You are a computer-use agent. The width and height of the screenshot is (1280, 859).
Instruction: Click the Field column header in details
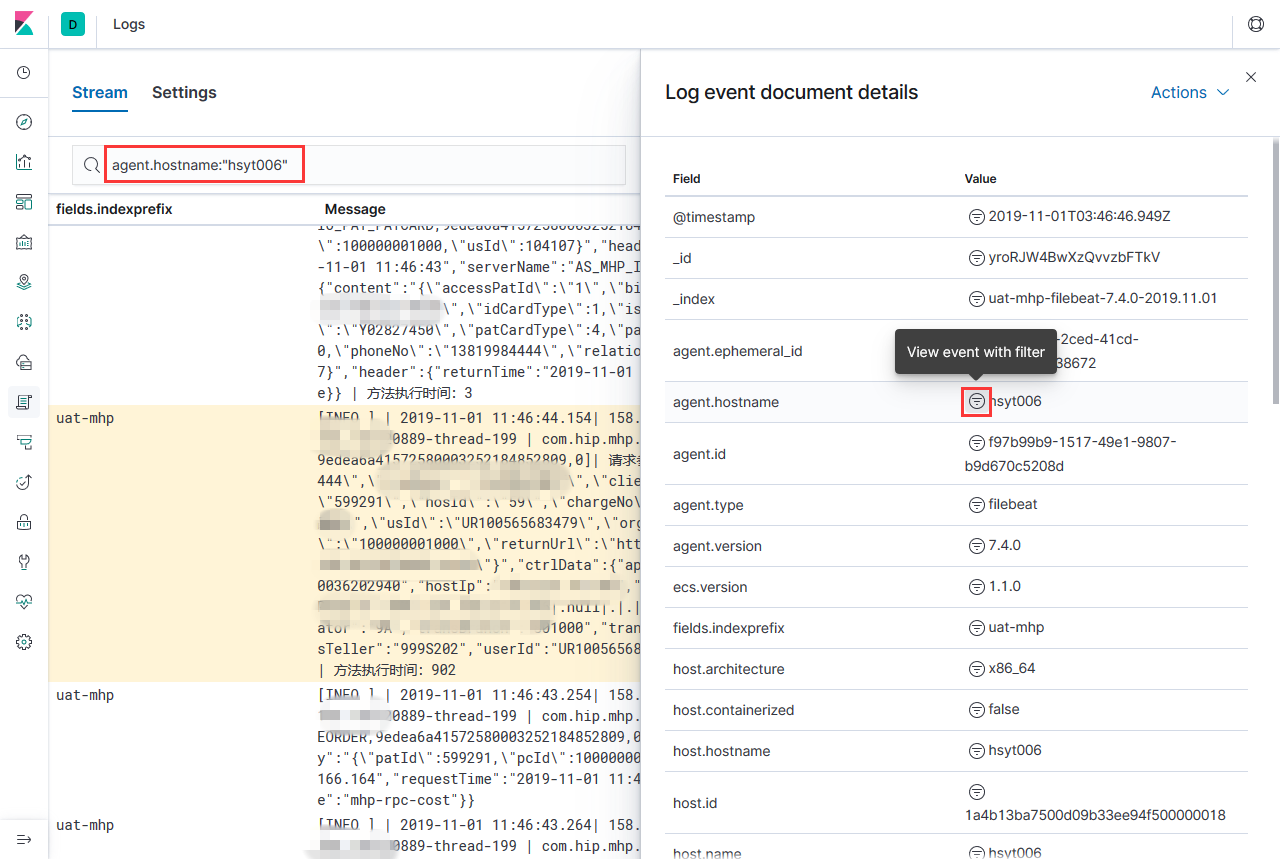[687, 179]
